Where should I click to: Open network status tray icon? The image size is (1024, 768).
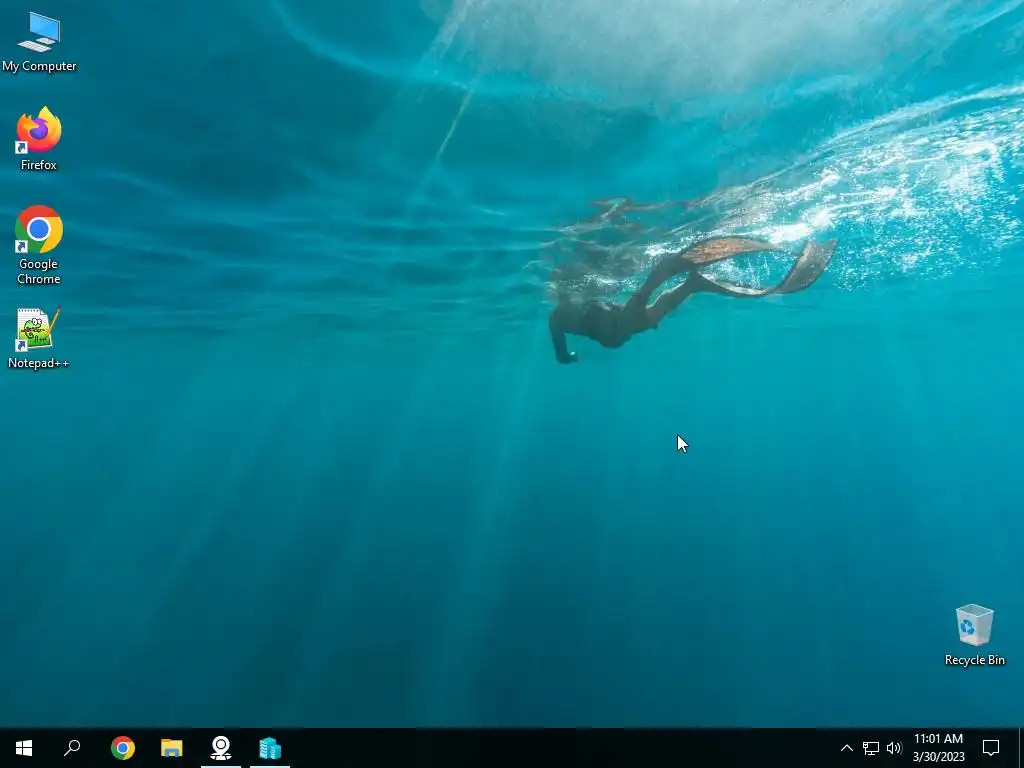871,748
